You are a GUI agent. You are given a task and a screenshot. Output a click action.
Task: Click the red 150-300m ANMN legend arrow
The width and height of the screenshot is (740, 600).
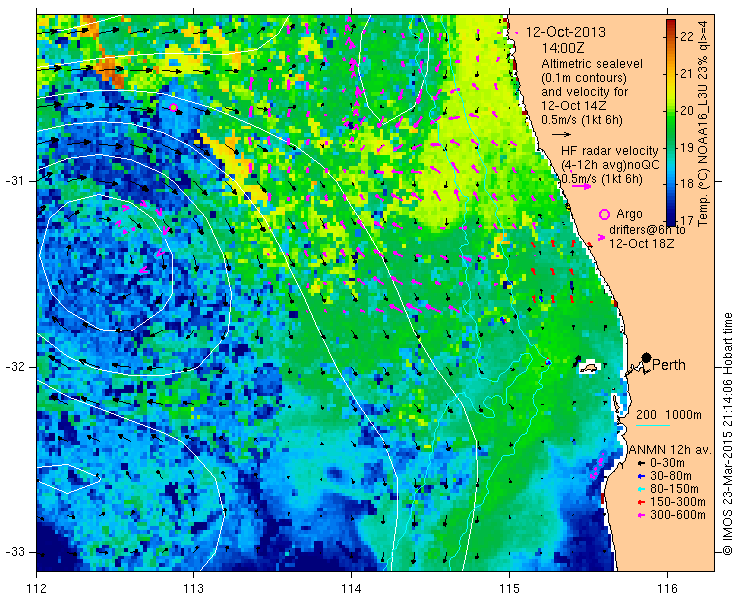641,502
